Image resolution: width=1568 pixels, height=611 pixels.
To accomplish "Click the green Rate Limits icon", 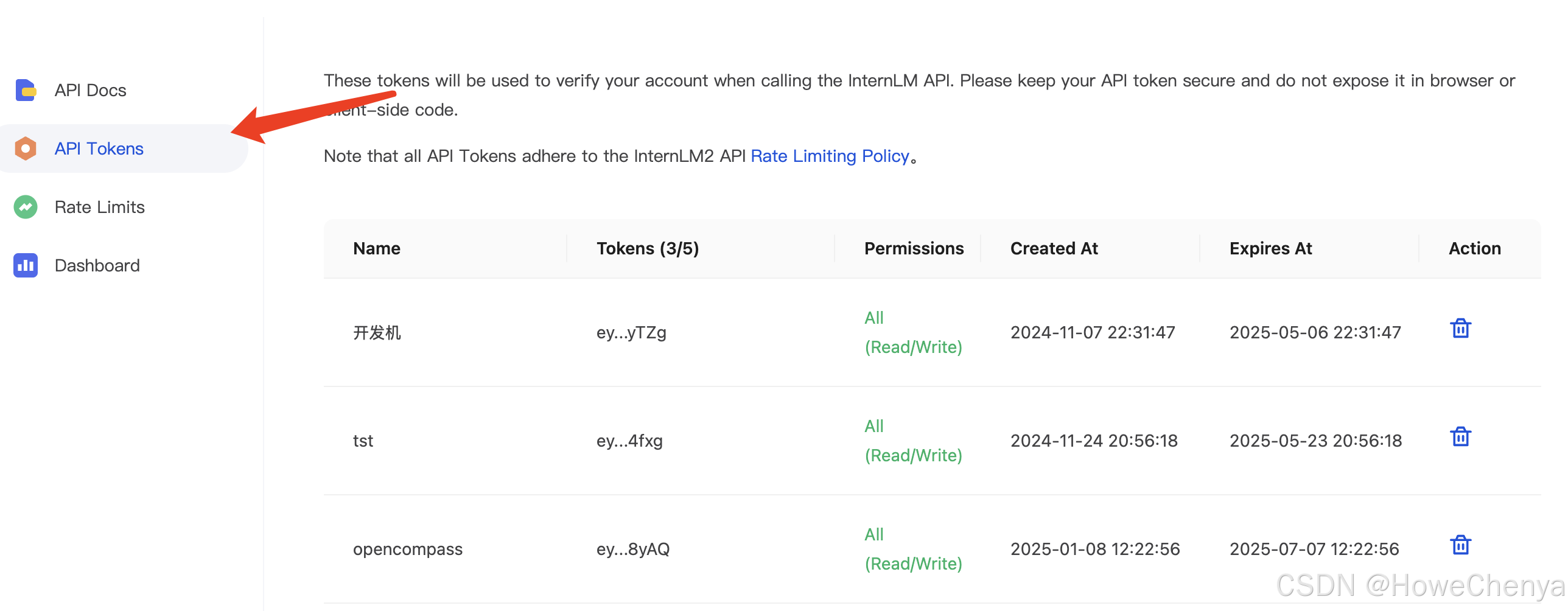I will (26, 207).
